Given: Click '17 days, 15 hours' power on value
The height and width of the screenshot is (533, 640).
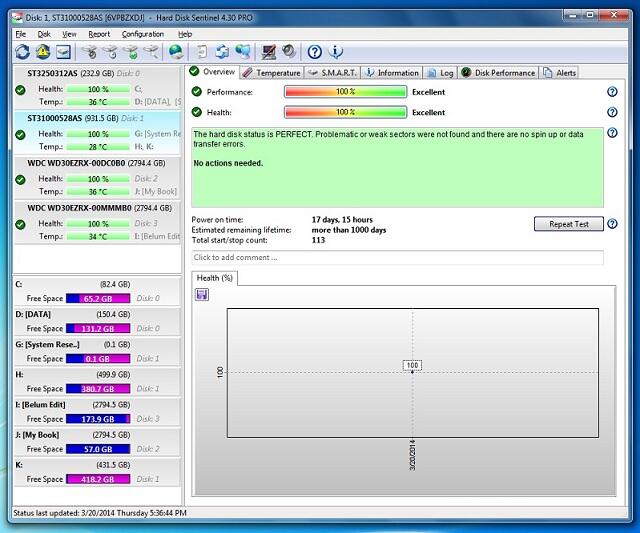Looking at the screenshot, I should click(x=342, y=220).
